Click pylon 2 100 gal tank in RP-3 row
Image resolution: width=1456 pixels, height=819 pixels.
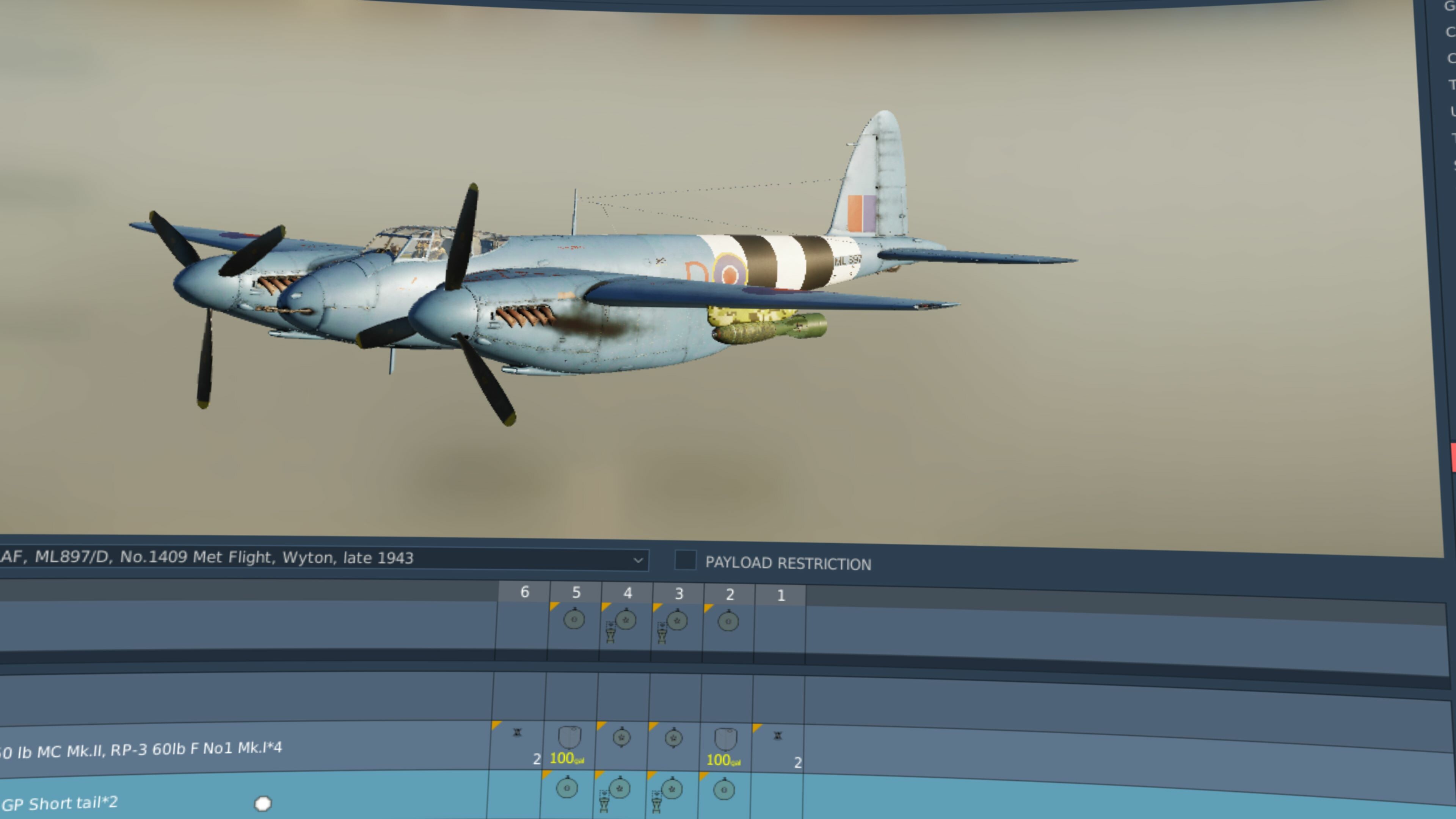[x=726, y=740]
